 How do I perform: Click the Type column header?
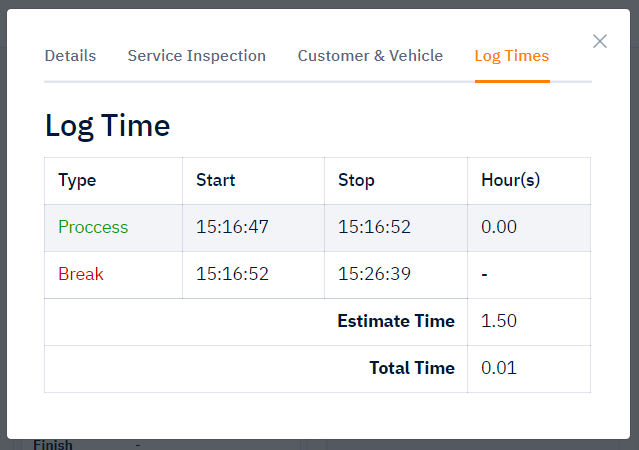click(77, 180)
